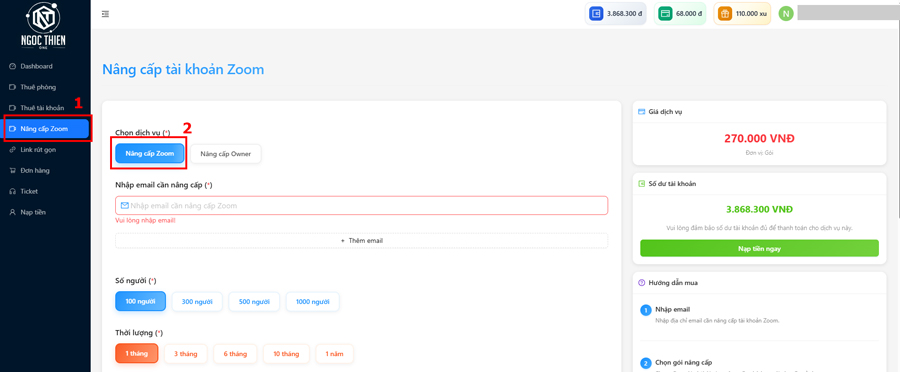900x372 pixels.
Task: Select Nâng cấp Zoom sidebar item
Action: coord(46,129)
